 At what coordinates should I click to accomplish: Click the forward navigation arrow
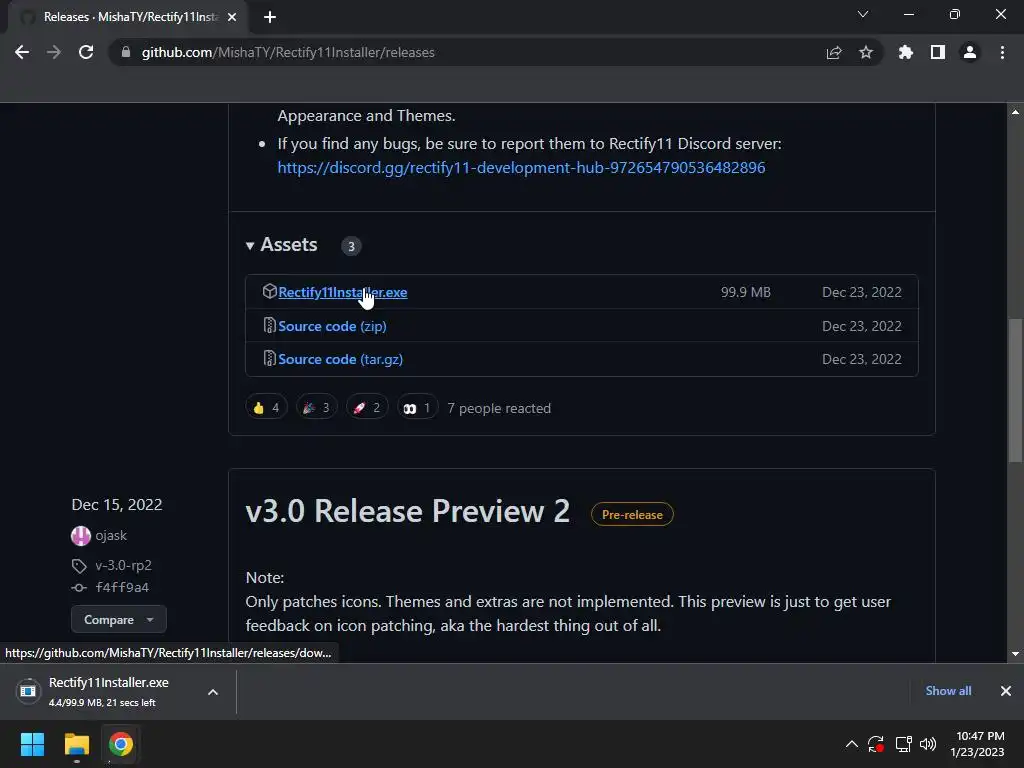54,52
